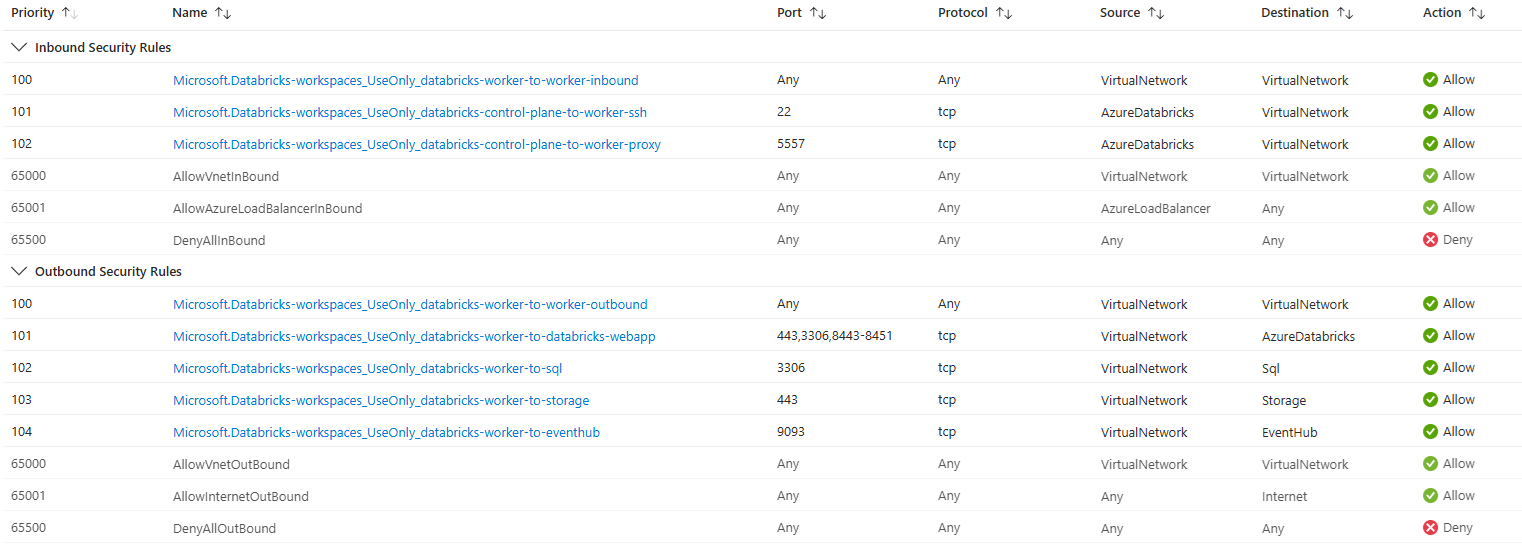Click the red Deny icon for DenyAllInBound
Image resolution: width=1522 pixels, height=547 pixels.
click(x=1430, y=240)
